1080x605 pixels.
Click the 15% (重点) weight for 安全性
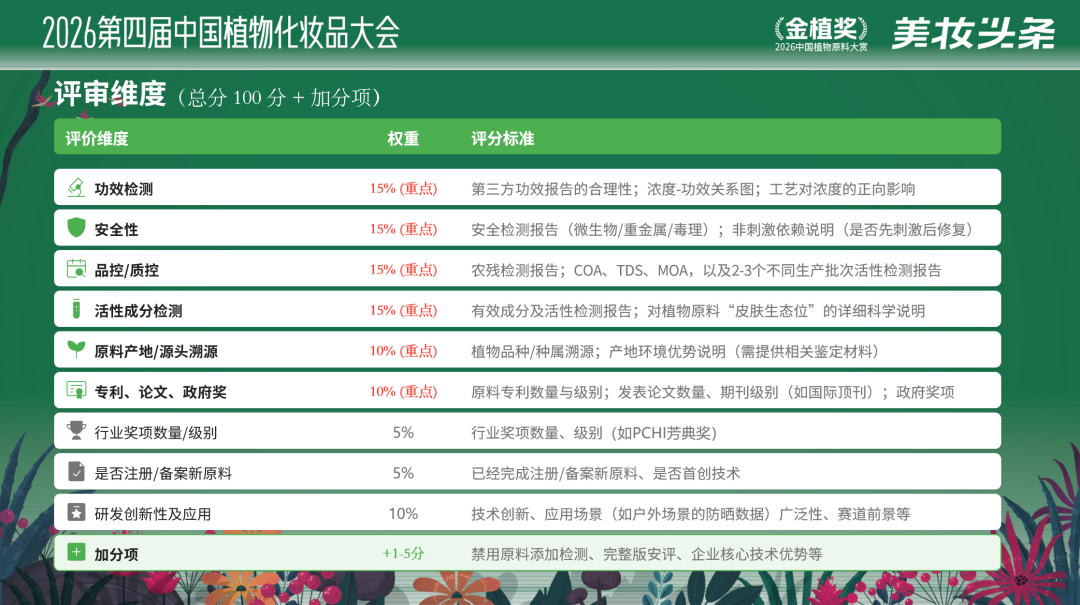click(404, 229)
